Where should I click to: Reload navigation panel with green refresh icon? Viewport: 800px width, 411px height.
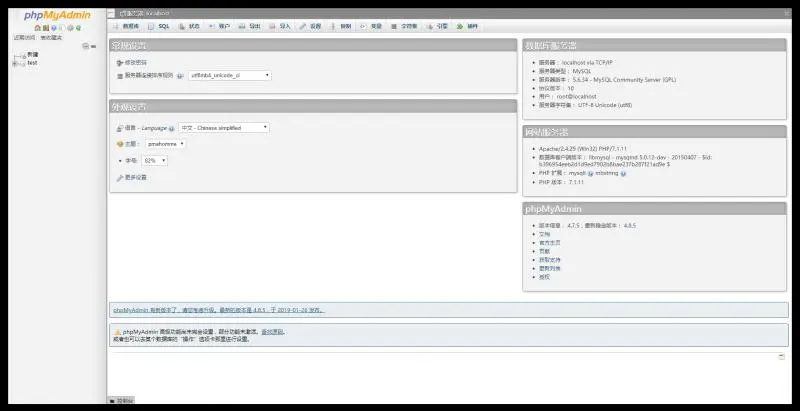point(79,28)
